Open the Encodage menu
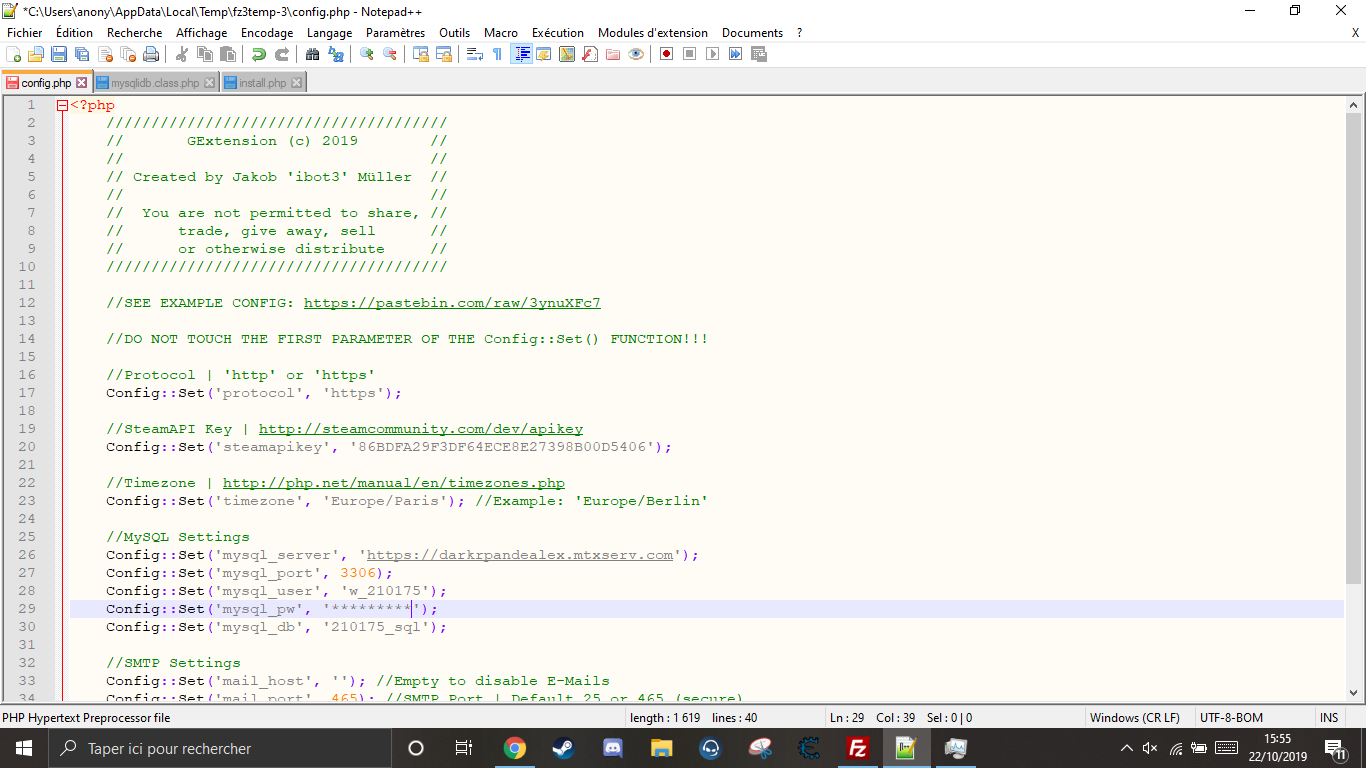1366x768 pixels. (x=267, y=33)
